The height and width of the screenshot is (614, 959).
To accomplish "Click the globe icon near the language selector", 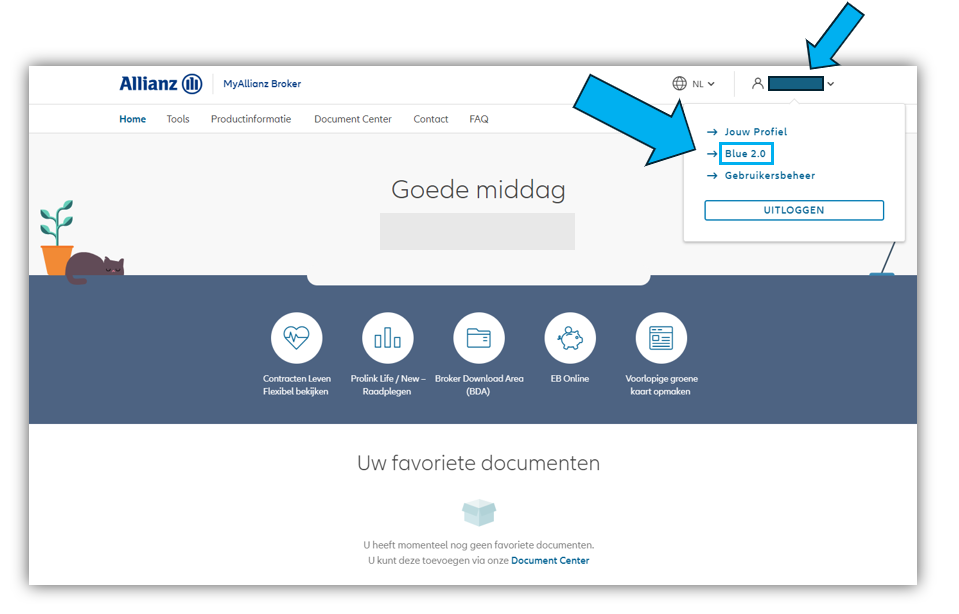I will tap(678, 83).
